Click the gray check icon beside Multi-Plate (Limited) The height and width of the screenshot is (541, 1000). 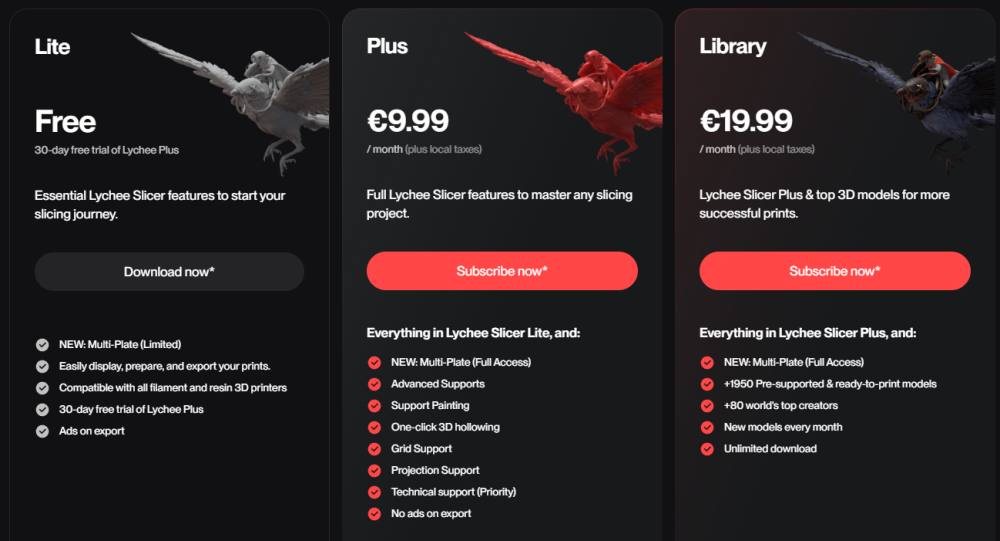point(42,345)
